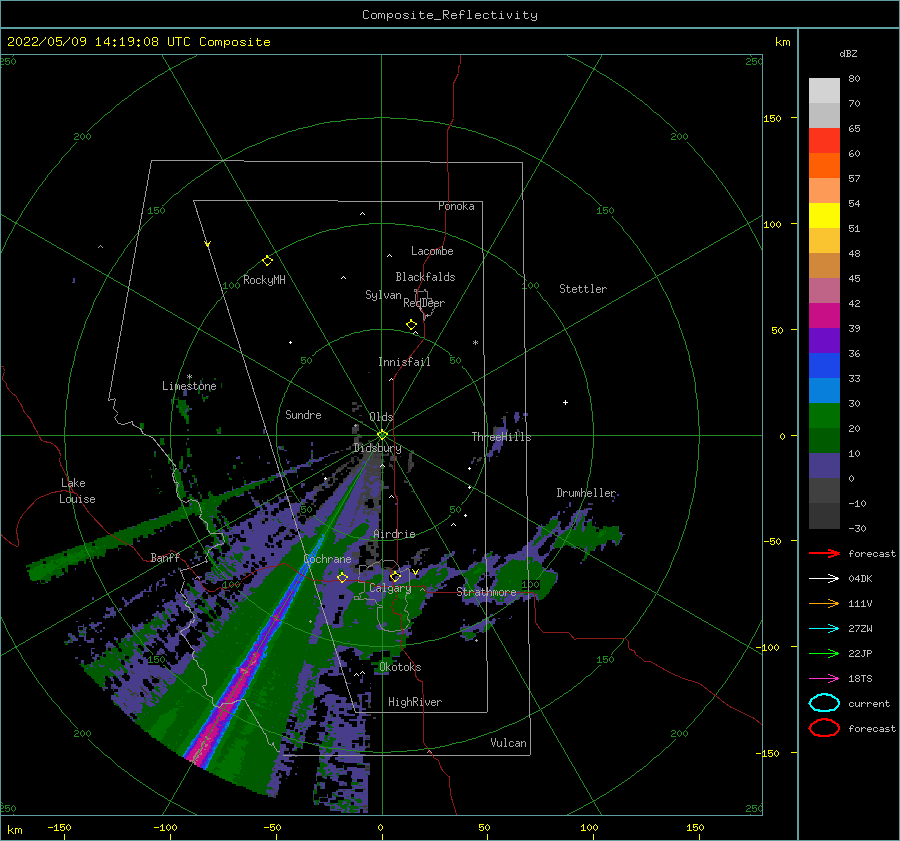Viewport: 900px width, 841px height.
Task: Select the yellow 51-54 dBZ swatch
Action: [824, 216]
